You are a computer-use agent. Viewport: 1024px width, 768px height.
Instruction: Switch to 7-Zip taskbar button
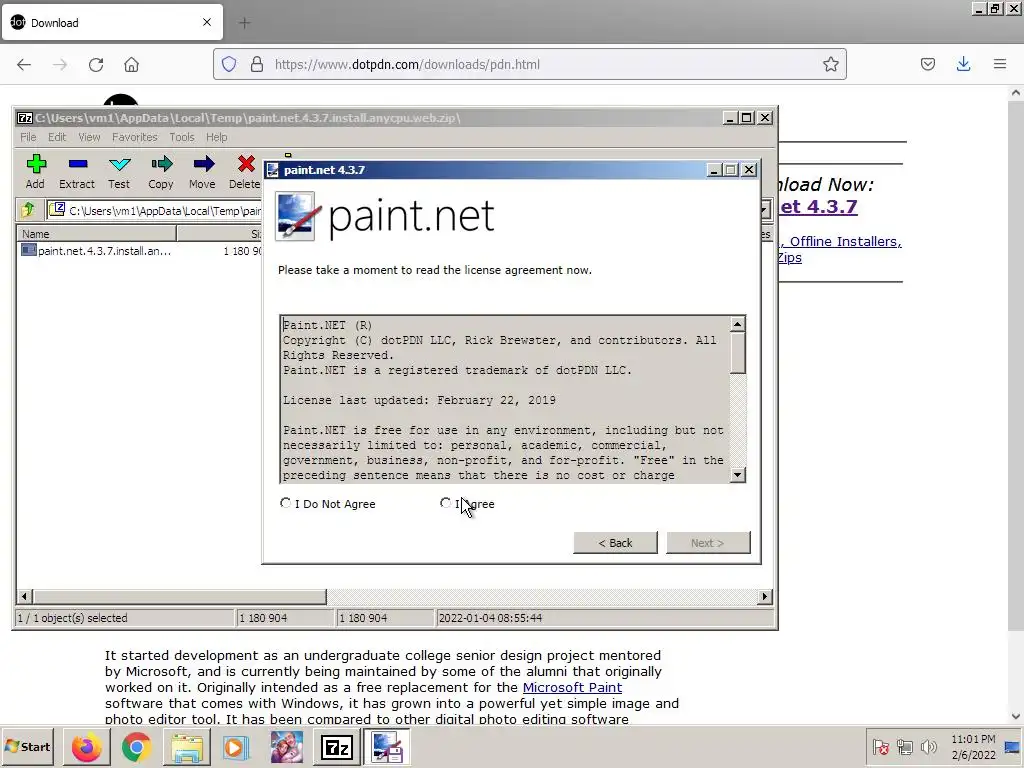337,747
